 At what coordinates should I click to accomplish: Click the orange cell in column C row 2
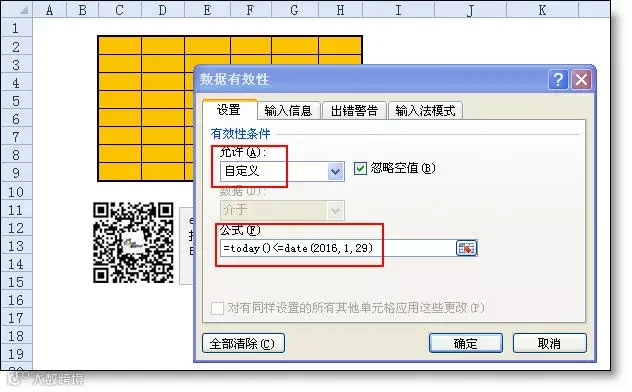(120, 46)
